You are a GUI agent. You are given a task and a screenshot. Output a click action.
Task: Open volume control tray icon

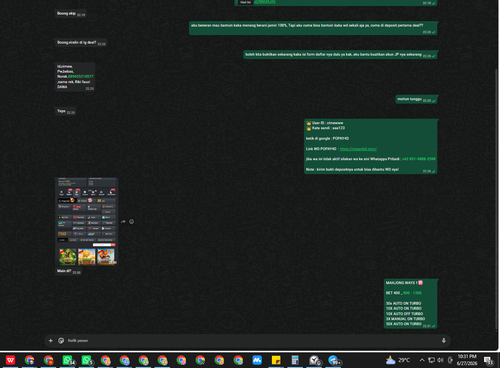click(x=440, y=360)
